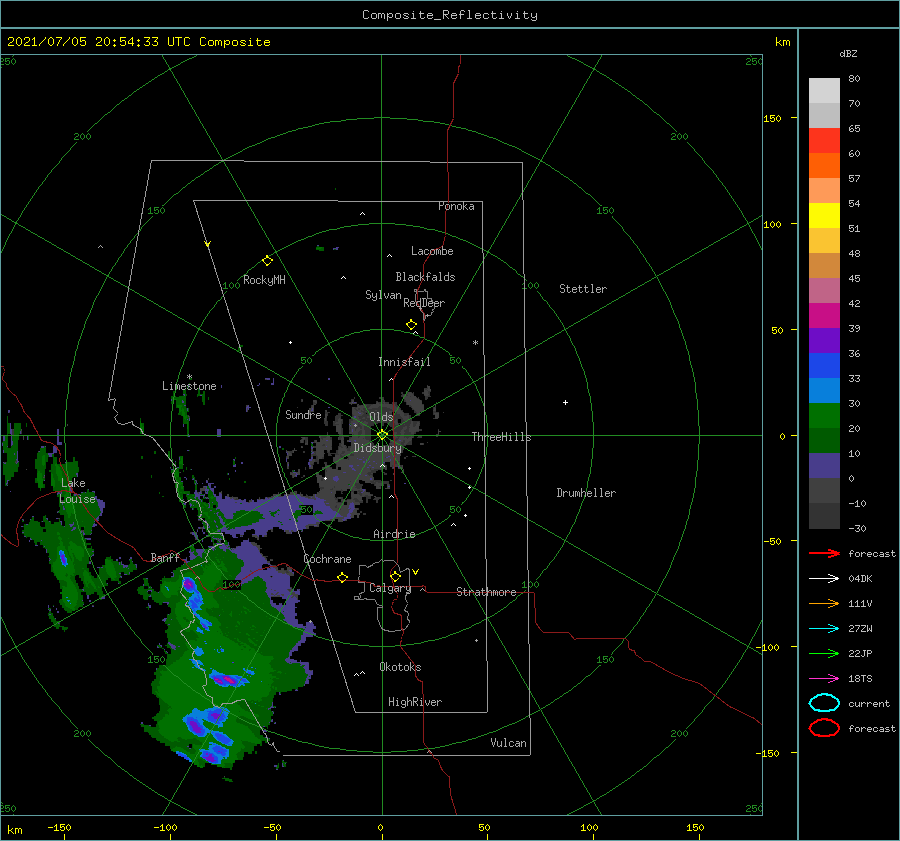The height and width of the screenshot is (841, 900).
Task: Click the Okotoks city label
Action: click(x=401, y=667)
